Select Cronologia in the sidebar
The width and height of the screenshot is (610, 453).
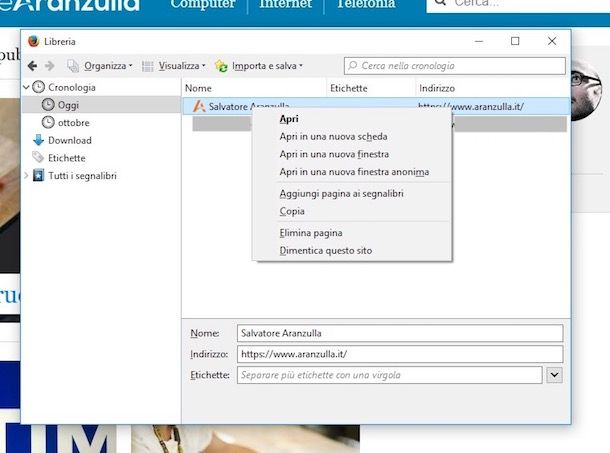(x=72, y=87)
